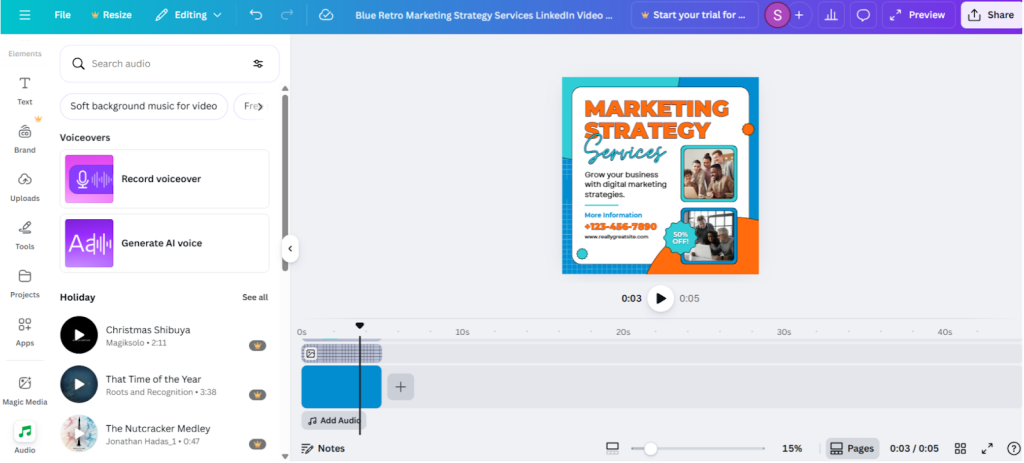
Task: Open the Tools panel
Action: point(25,235)
